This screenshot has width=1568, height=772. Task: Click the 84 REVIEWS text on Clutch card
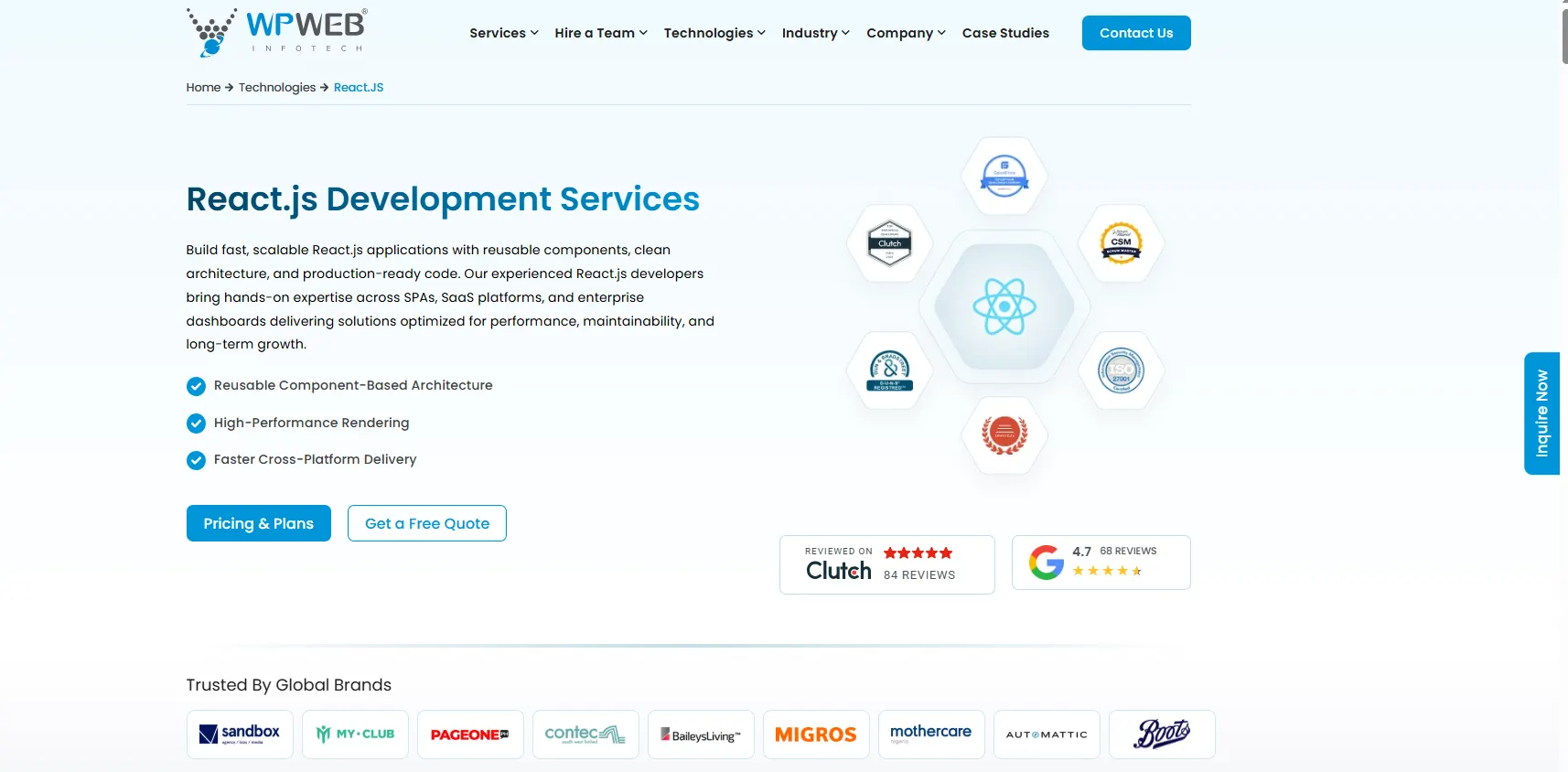coord(919,575)
